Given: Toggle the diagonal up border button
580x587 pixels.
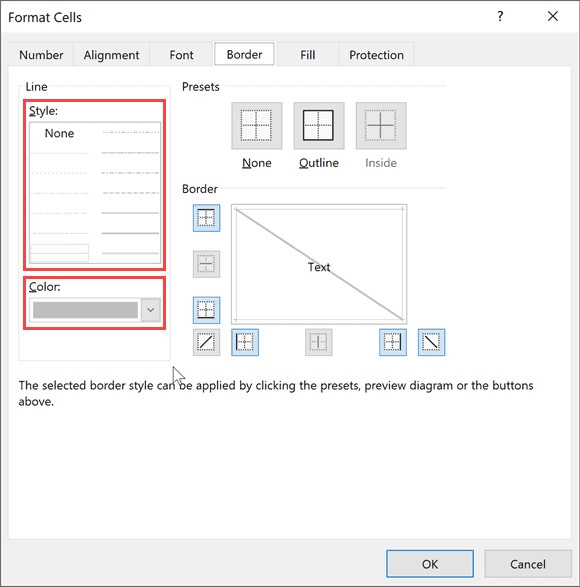Looking at the screenshot, I should point(206,342).
